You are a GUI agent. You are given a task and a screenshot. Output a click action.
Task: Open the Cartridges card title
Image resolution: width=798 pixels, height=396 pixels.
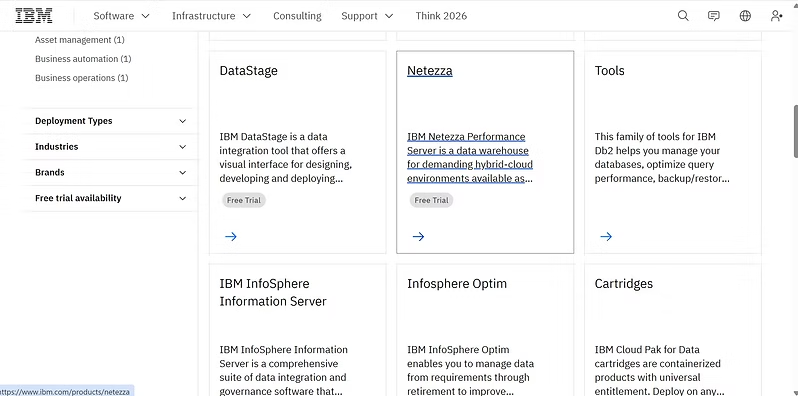coord(623,284)
